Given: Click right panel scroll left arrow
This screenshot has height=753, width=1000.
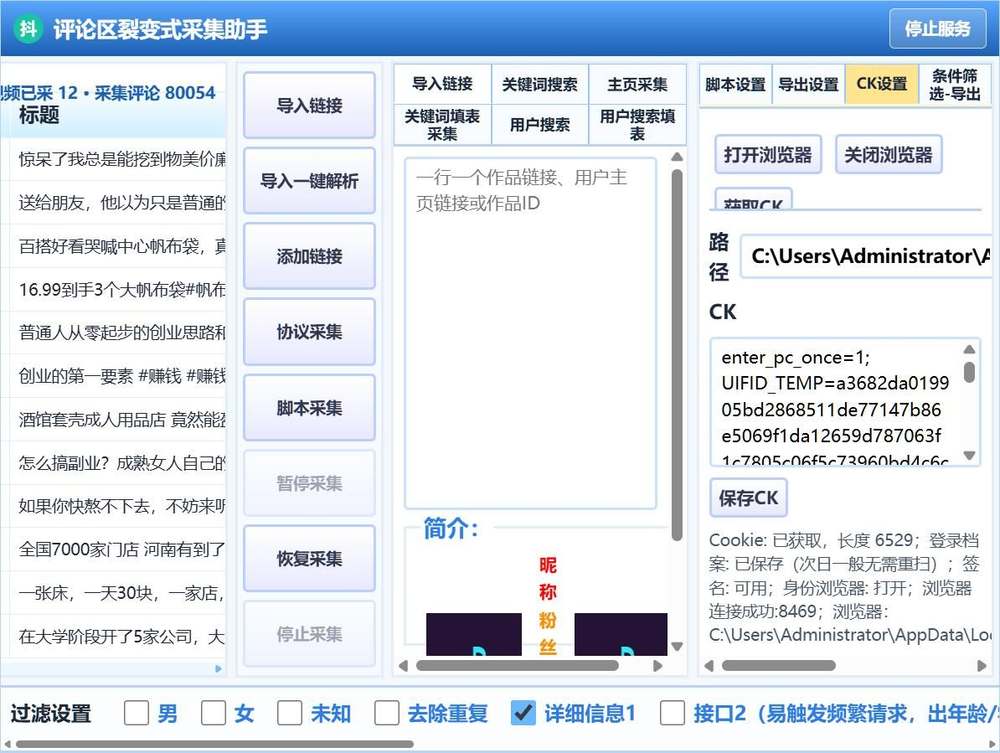Looking at the screenshot, I should pos(708,666).
